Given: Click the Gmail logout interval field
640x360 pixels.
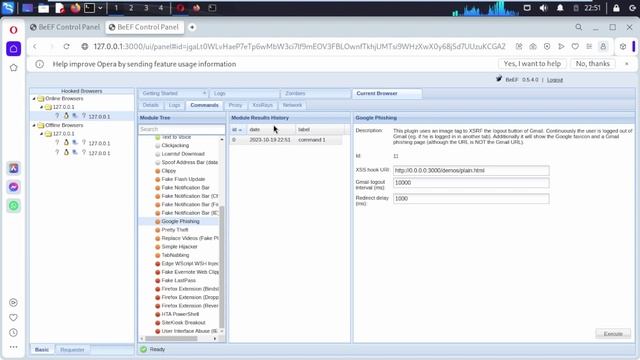Looking at the screenshot, I should click(x=471, y=183).
